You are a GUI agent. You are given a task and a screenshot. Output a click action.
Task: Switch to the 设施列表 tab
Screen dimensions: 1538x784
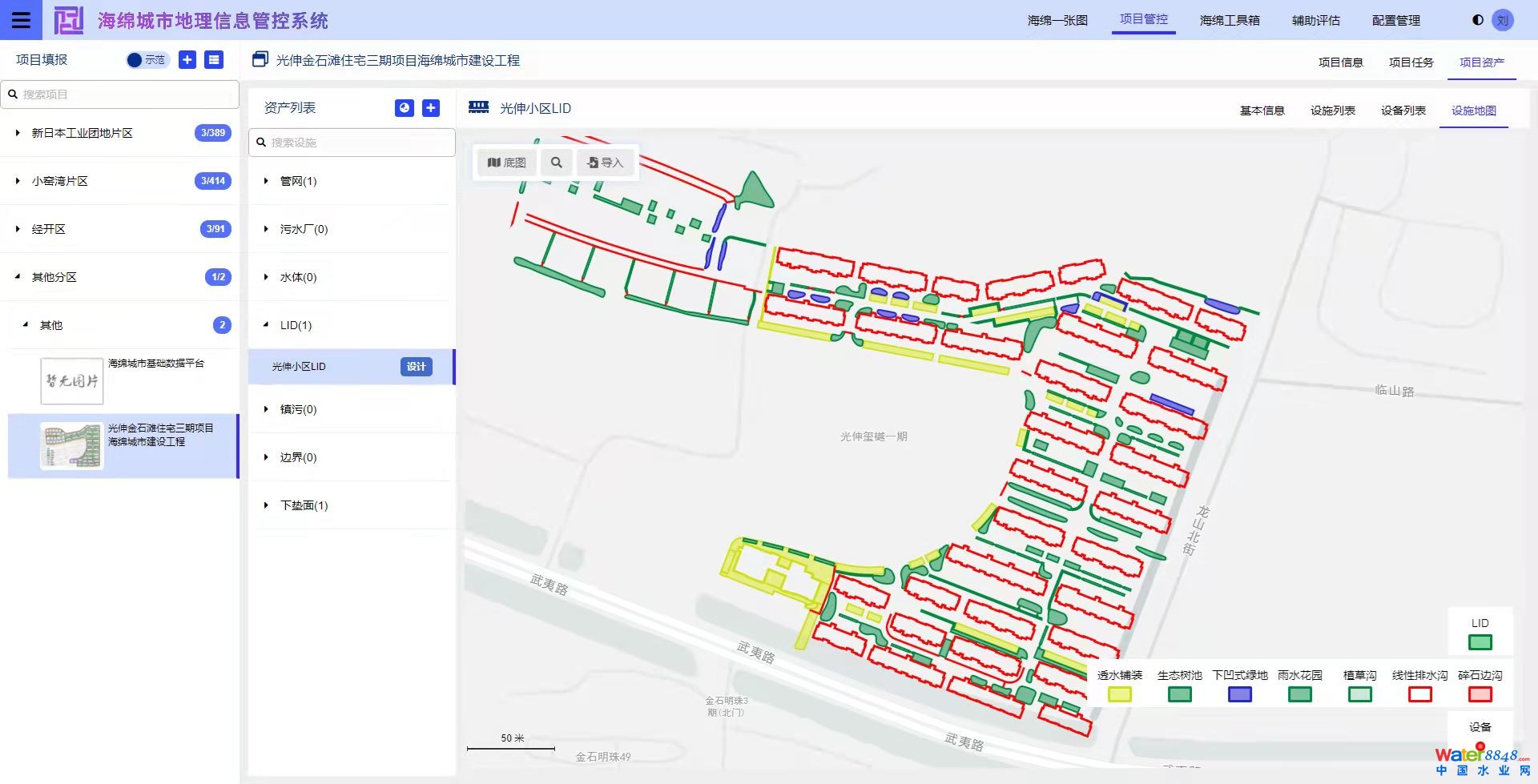point(1332,111)
